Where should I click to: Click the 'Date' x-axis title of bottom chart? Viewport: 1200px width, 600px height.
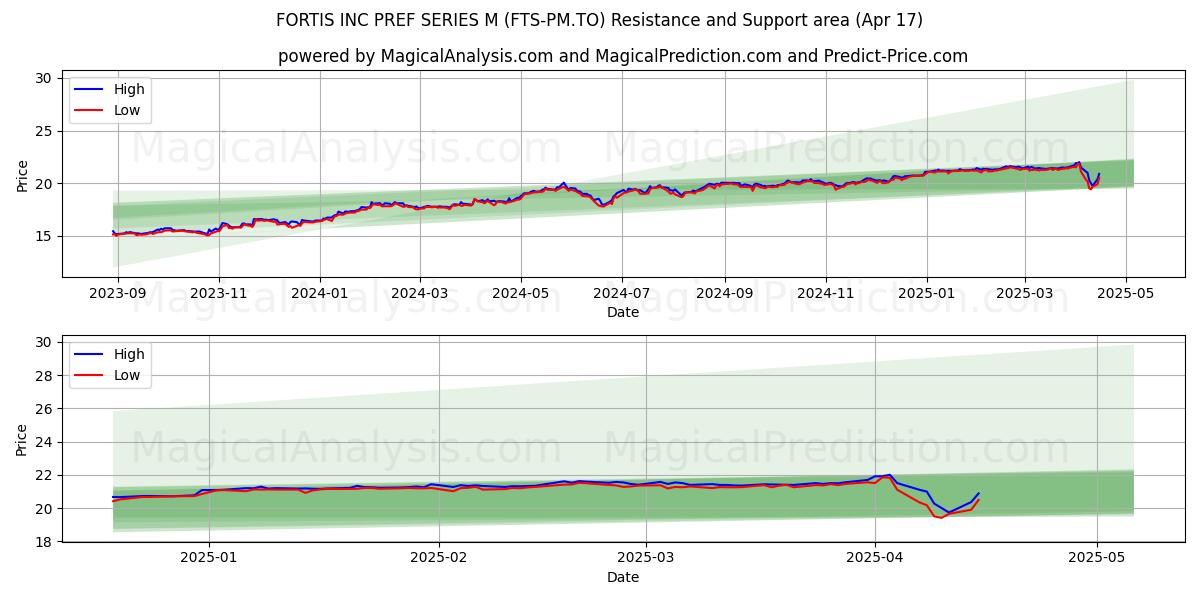(x=623, y=577)
